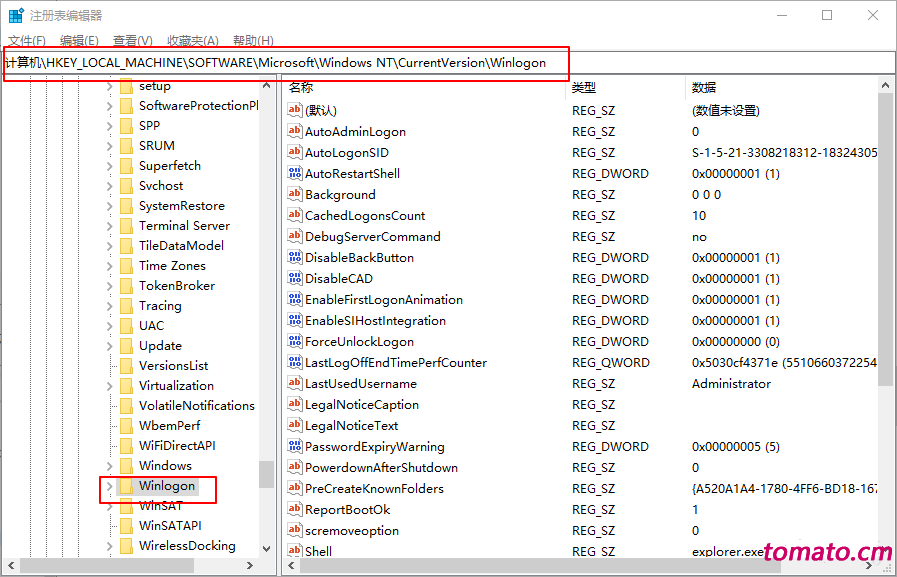Click the DisableCAD DWORD icon

[x=295, y=278]
